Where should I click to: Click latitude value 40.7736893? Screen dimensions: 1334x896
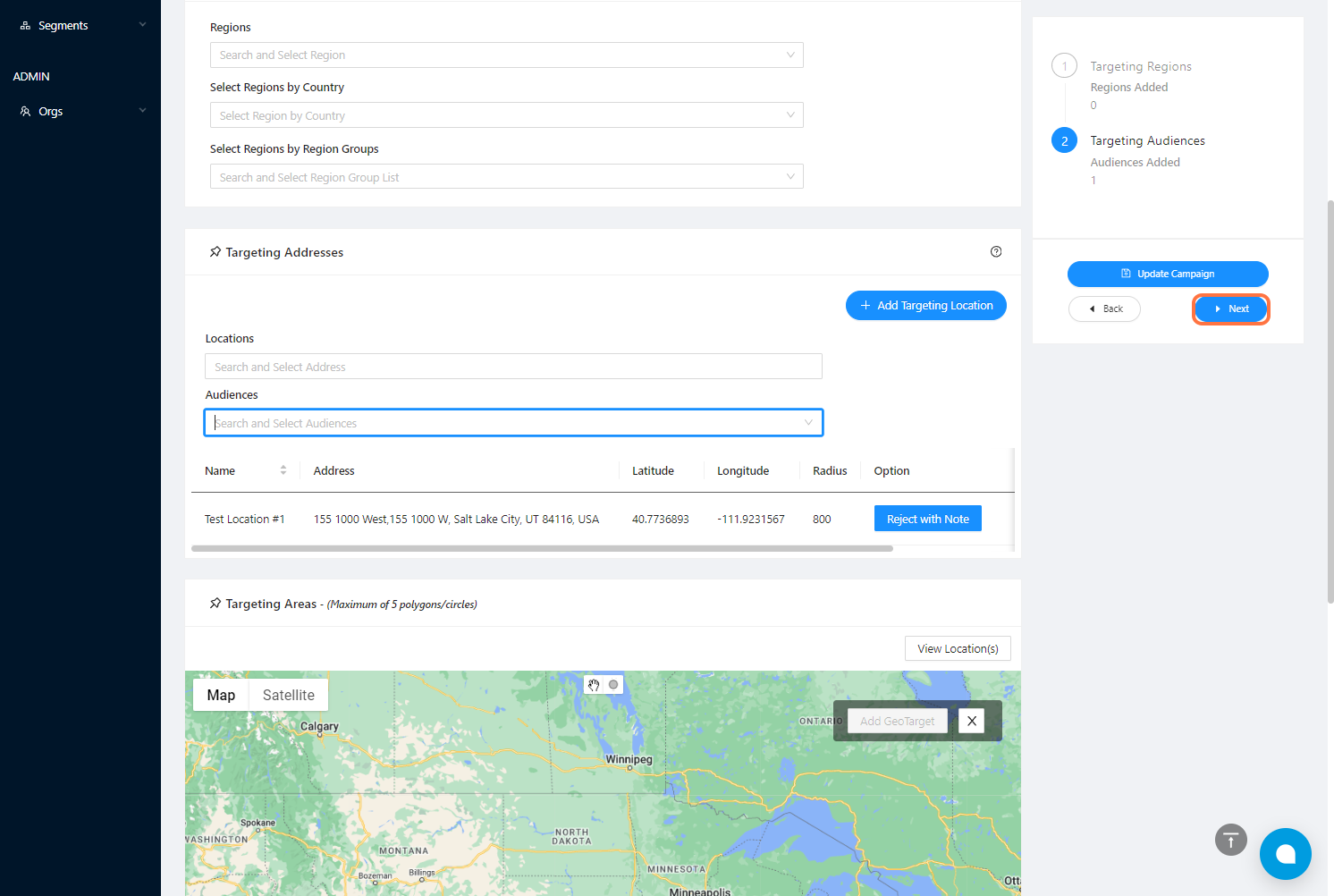pyautogui.click(x=661, y=520)
